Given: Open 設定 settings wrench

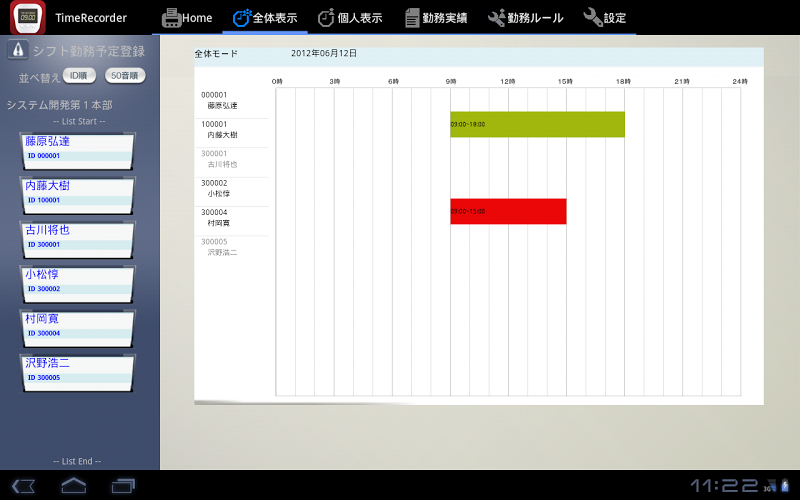Looking at the screenshot, I should point(605,18).
